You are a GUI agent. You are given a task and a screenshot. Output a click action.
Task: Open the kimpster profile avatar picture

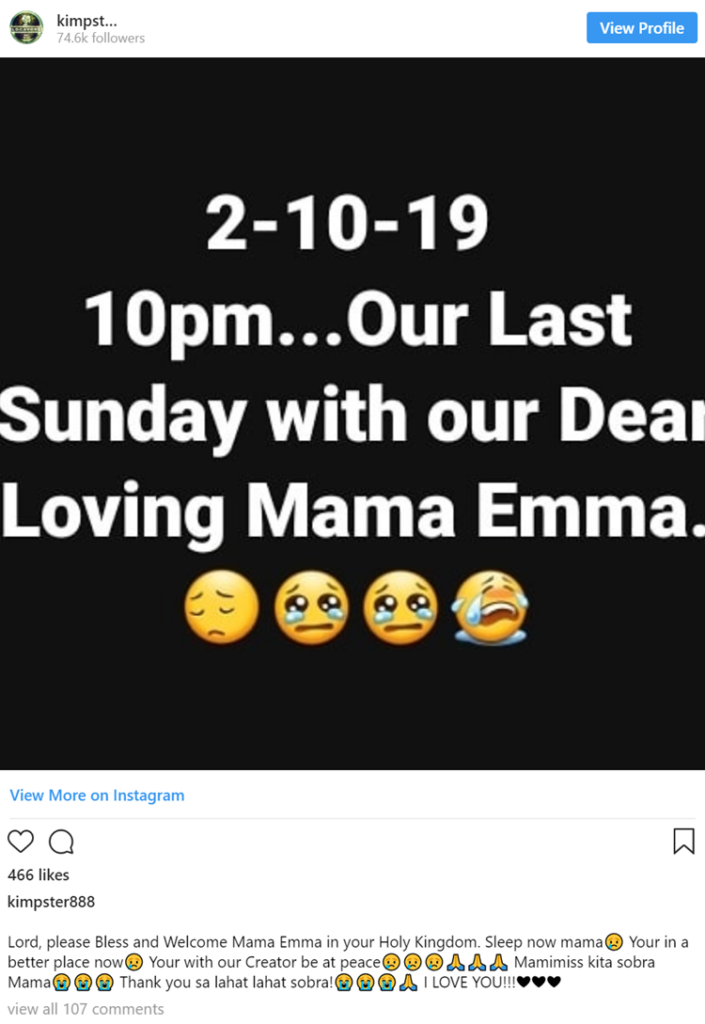click(27, 28)
